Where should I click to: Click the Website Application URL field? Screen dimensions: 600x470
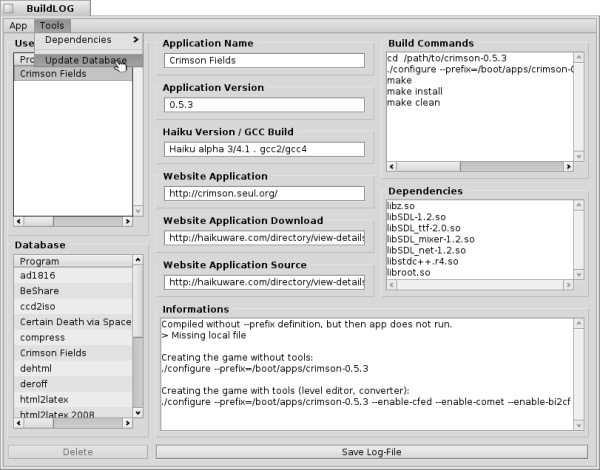click(264, 193)
